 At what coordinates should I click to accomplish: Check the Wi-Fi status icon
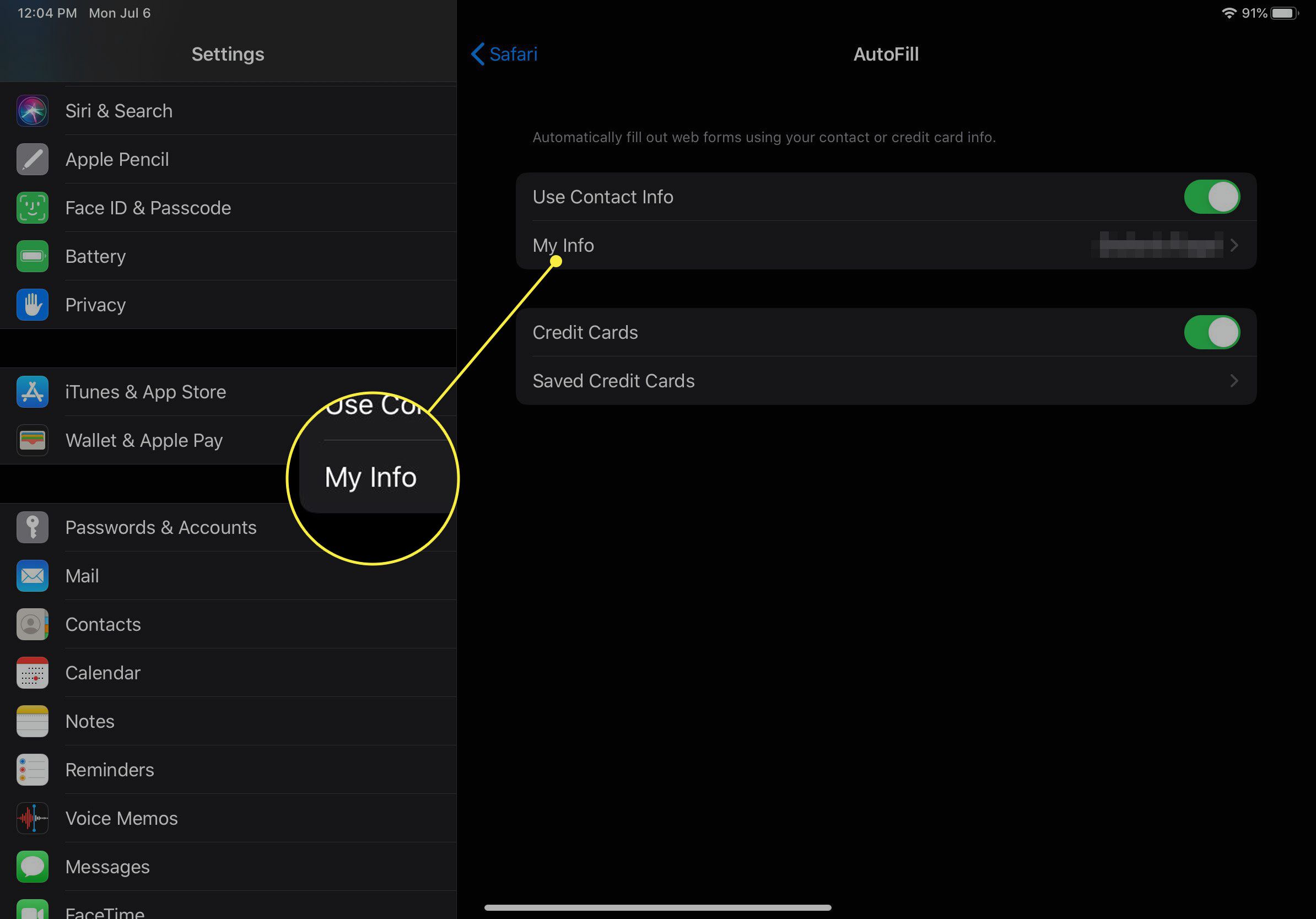[1229, 13]
